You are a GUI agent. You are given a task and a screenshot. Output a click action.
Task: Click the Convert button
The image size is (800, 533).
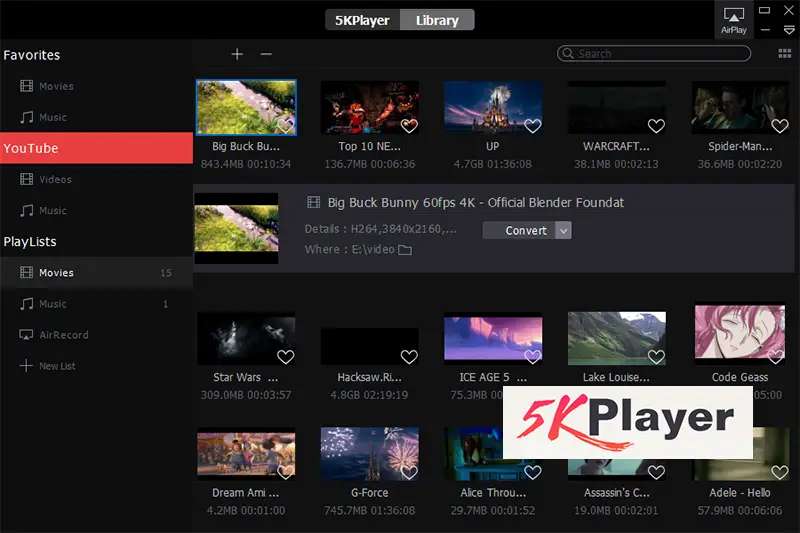coord(519,231)
